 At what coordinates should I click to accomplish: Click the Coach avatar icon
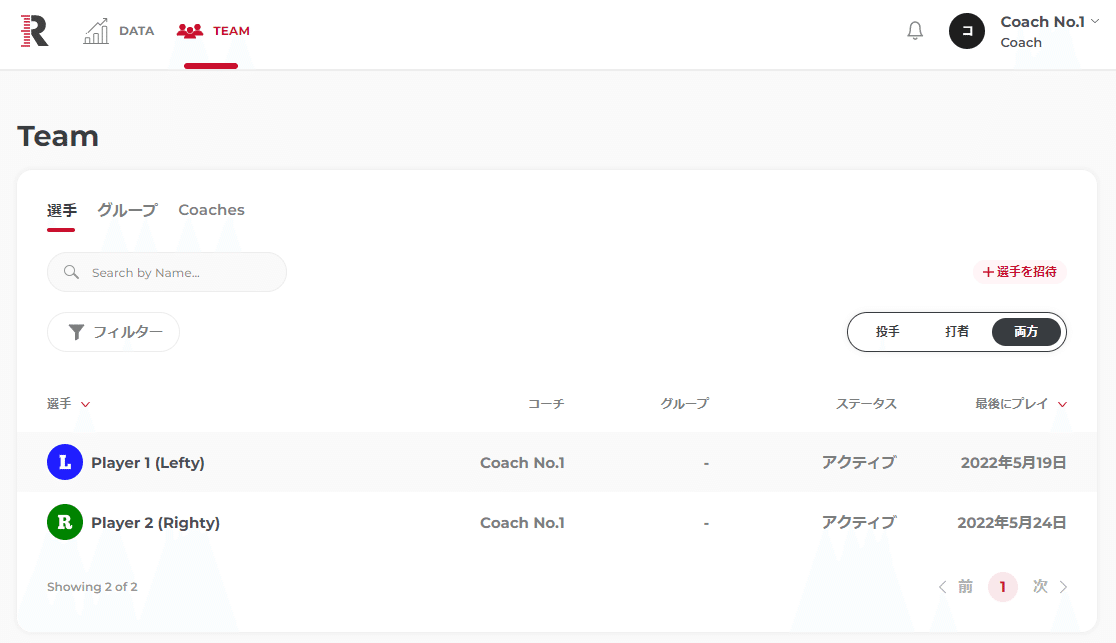pyautogui.click(x=966, y=31)
